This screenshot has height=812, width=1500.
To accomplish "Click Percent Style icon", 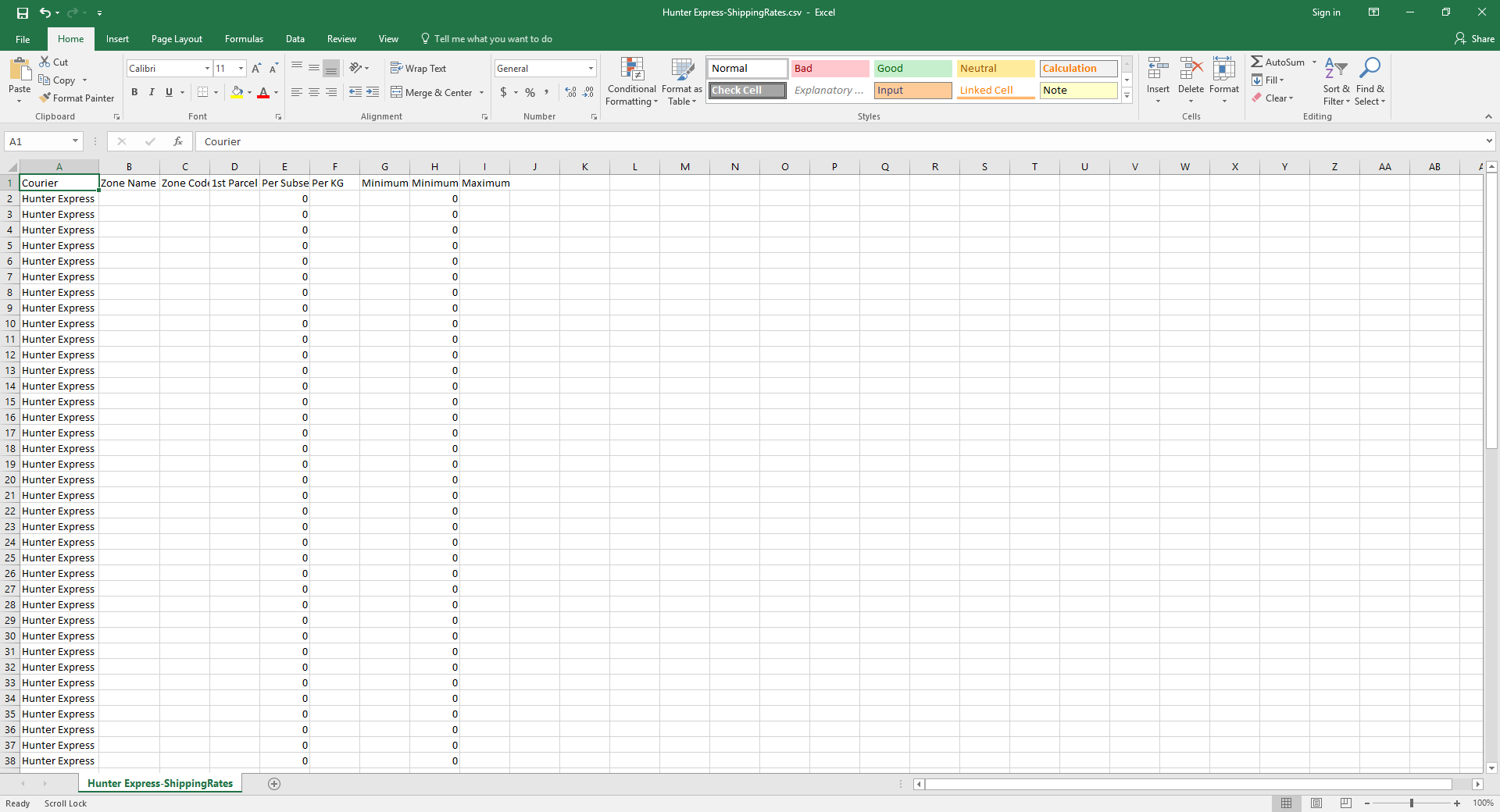I will coord(530,92).
